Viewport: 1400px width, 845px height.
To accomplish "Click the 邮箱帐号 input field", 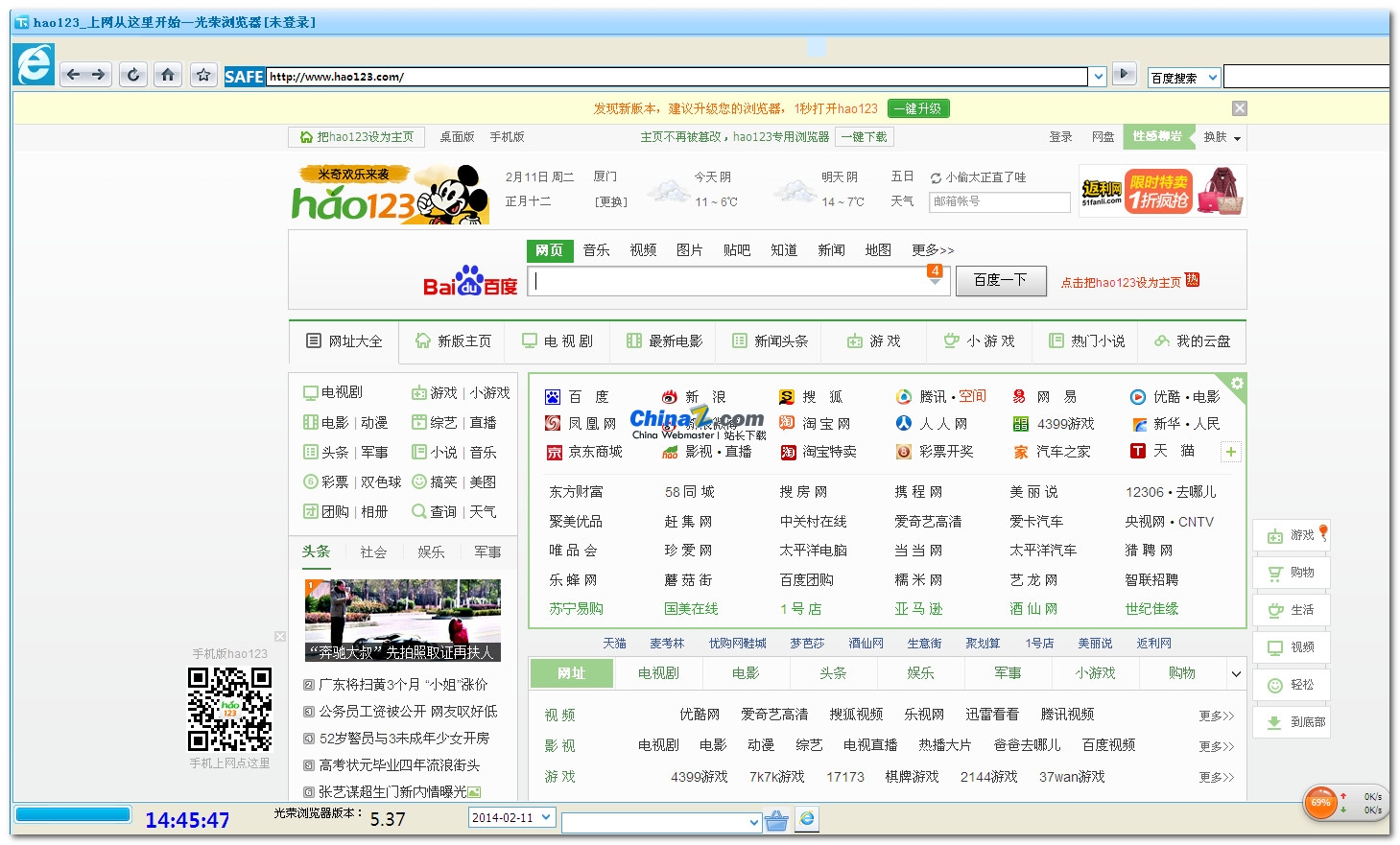I will point(1000,201).
